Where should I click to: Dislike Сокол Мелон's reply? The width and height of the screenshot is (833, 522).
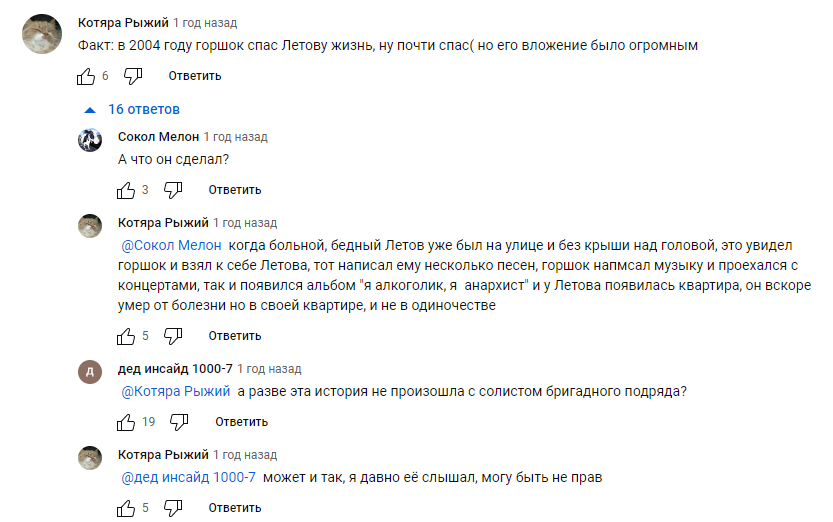(173, 190)
